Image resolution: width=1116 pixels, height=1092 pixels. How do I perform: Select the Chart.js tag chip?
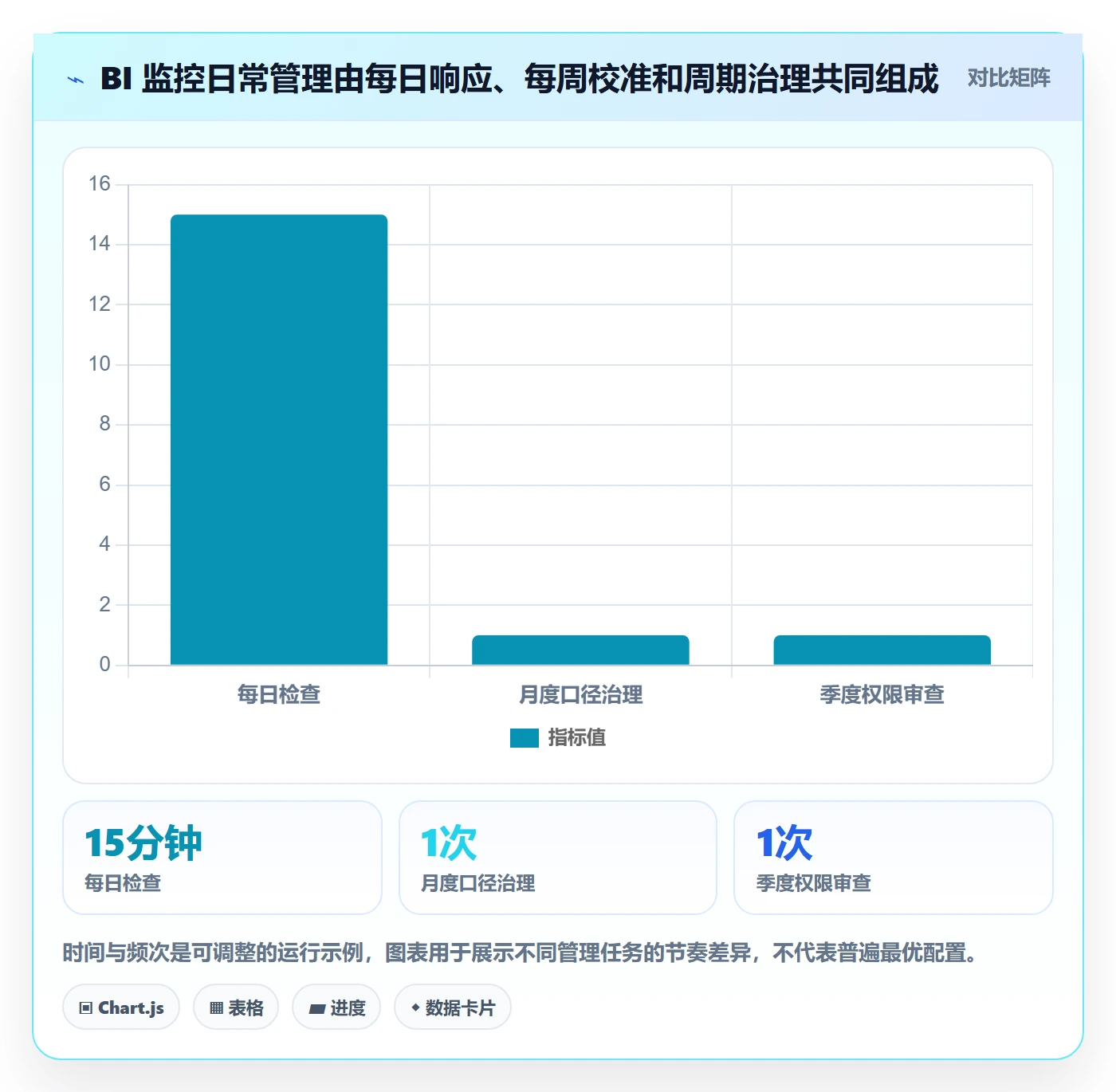[x=121, y=1008]
